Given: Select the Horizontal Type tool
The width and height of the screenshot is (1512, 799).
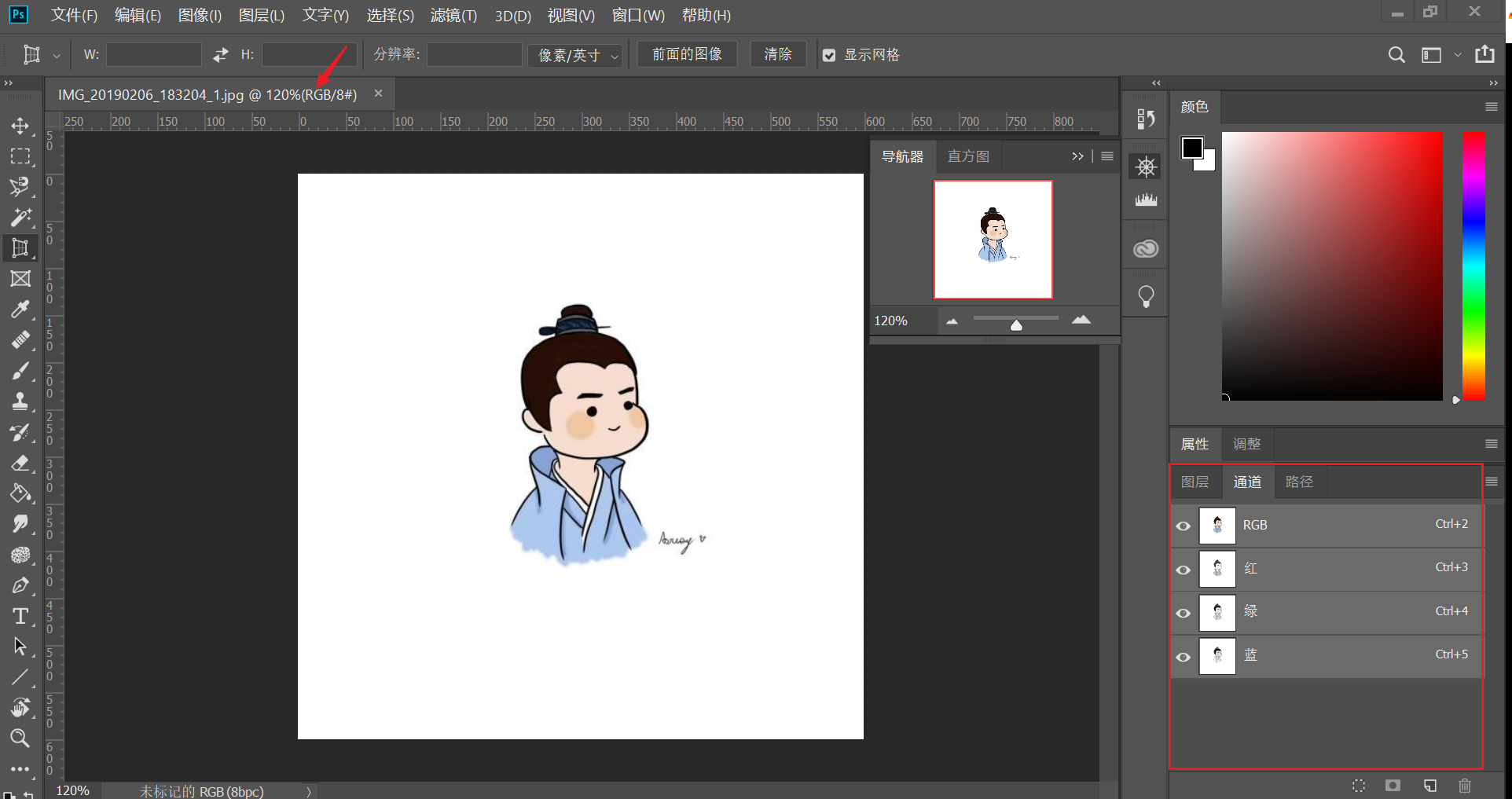Looking at the screenshot, I should click(20, 616).
